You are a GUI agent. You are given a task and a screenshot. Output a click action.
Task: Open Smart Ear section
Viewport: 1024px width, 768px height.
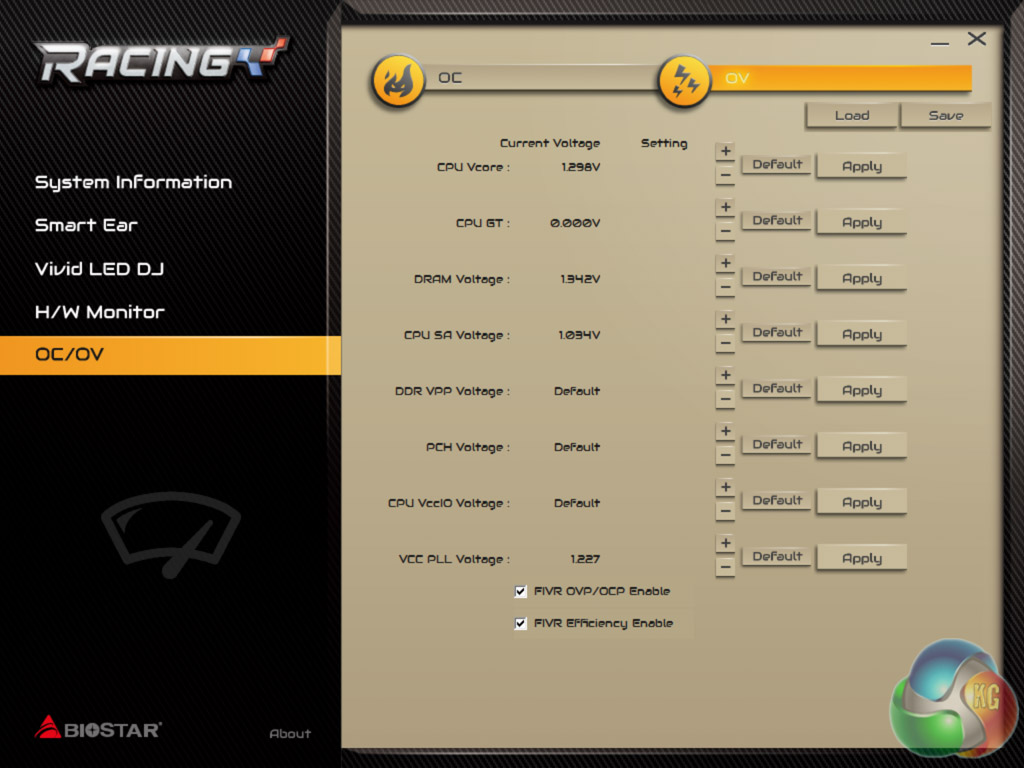pyautogui.click(x=86, y=225)
